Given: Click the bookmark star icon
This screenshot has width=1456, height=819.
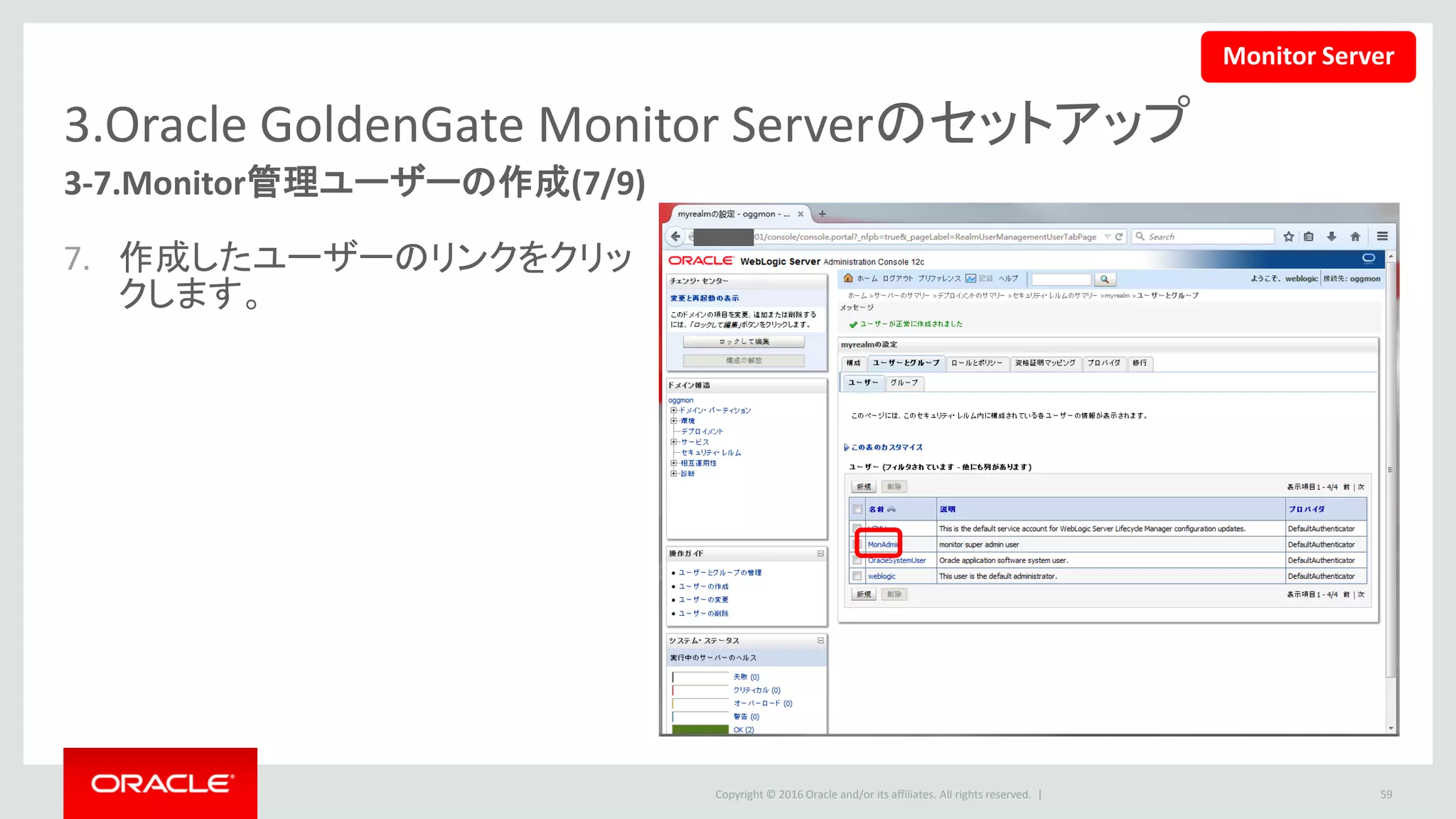Looking at the screenshot, I should (1288, 237).
